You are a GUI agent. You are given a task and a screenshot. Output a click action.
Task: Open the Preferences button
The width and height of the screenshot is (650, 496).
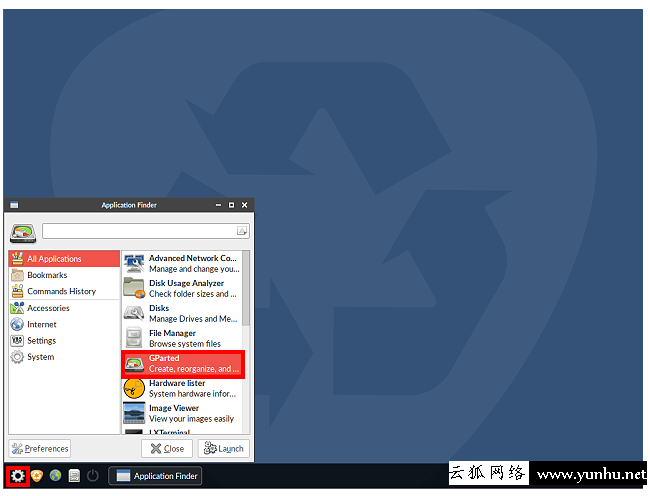pyautogui.click(x=40, y=449)
